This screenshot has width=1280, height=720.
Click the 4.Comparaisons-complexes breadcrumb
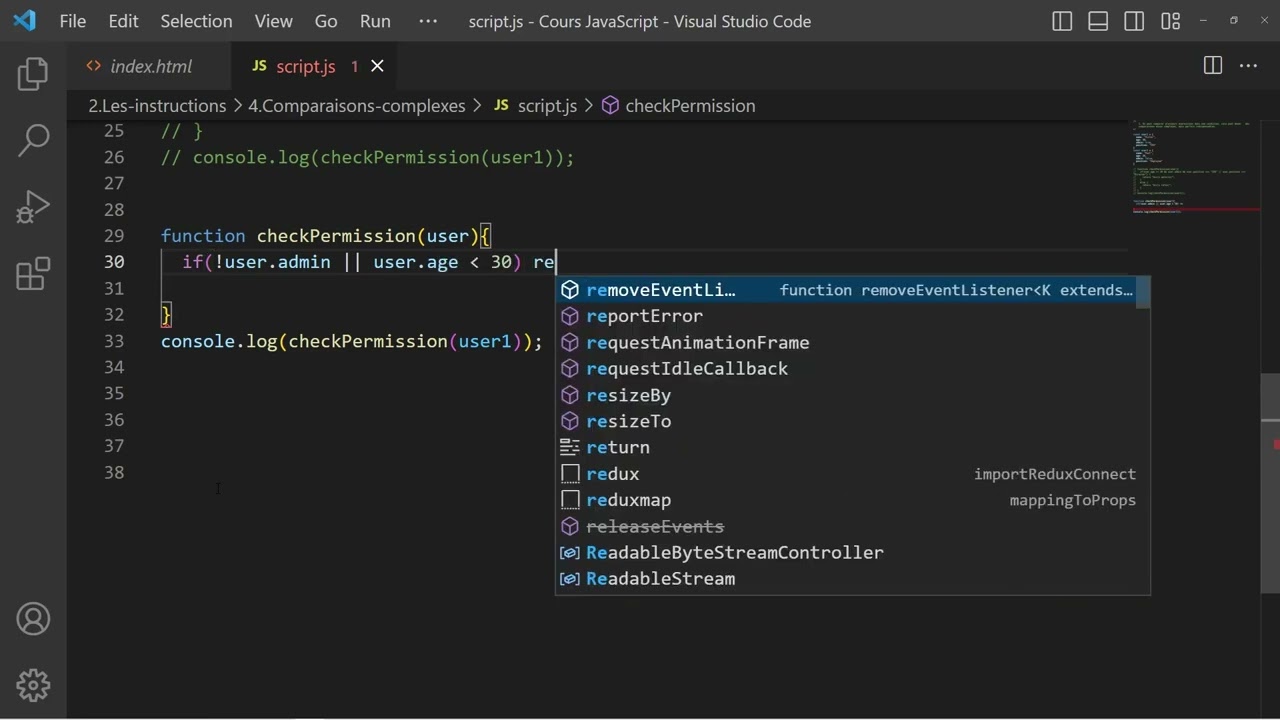coord(357,105)
